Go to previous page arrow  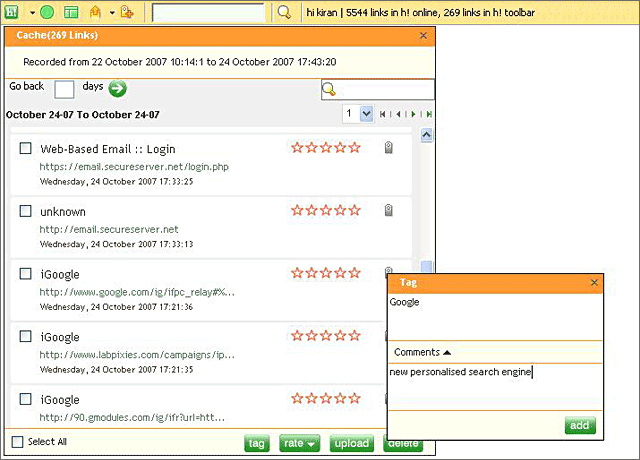tap(398, 114)
